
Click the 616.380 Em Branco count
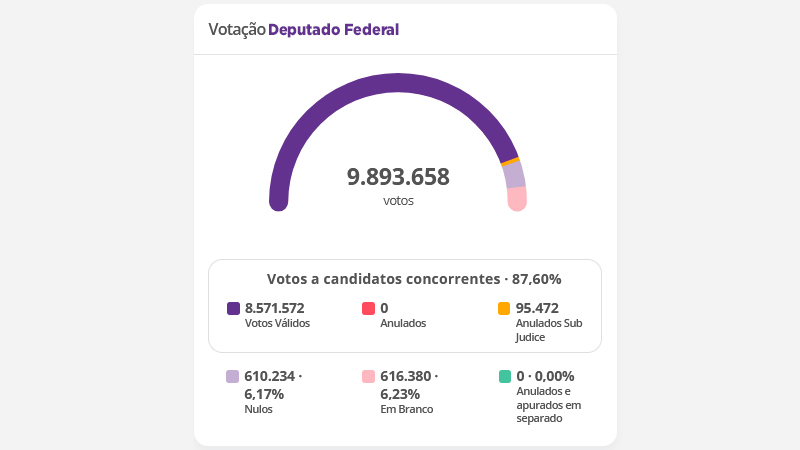point(406,377)
